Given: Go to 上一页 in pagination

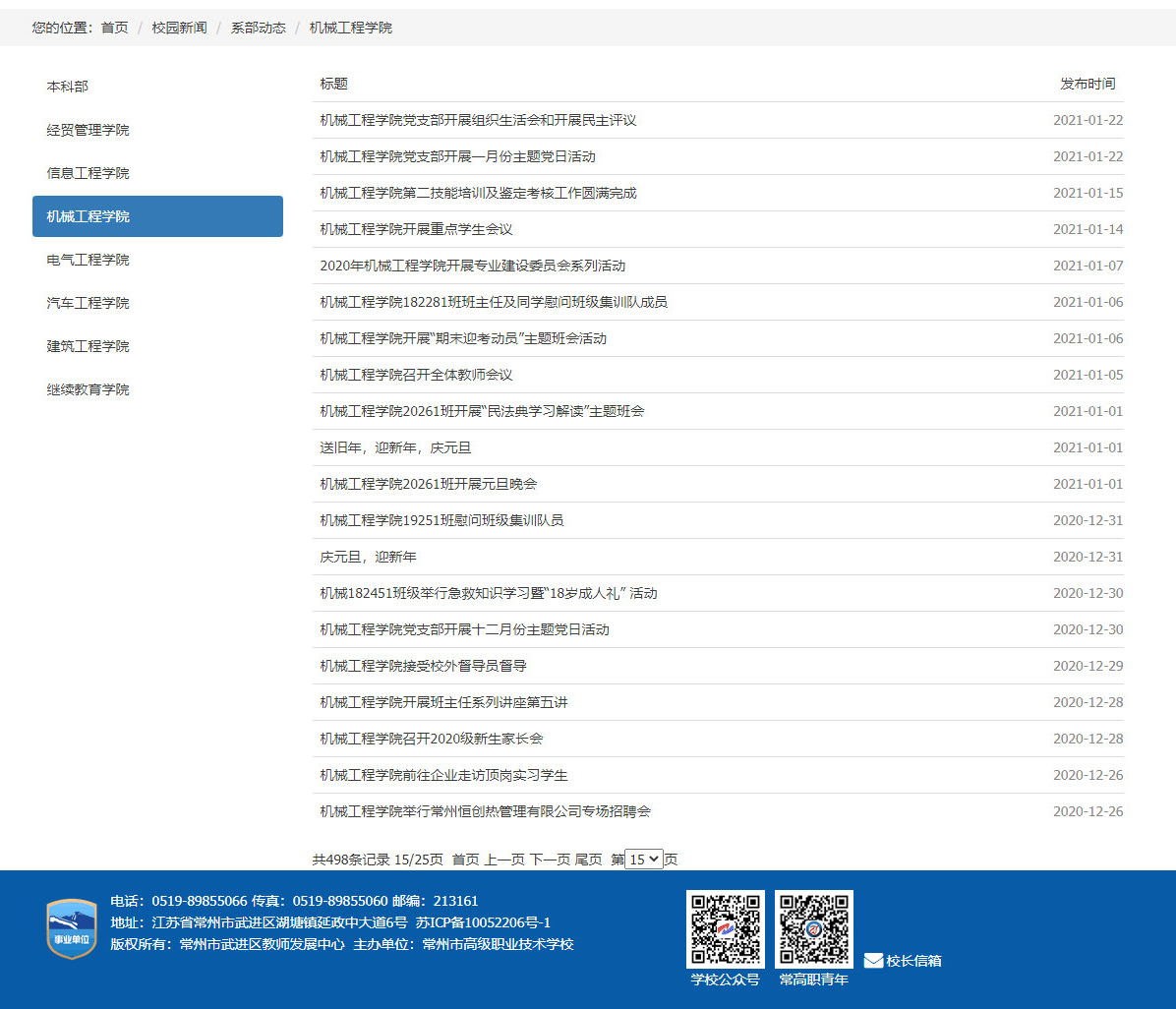Looking at the screenshot, I should point(503,860).
